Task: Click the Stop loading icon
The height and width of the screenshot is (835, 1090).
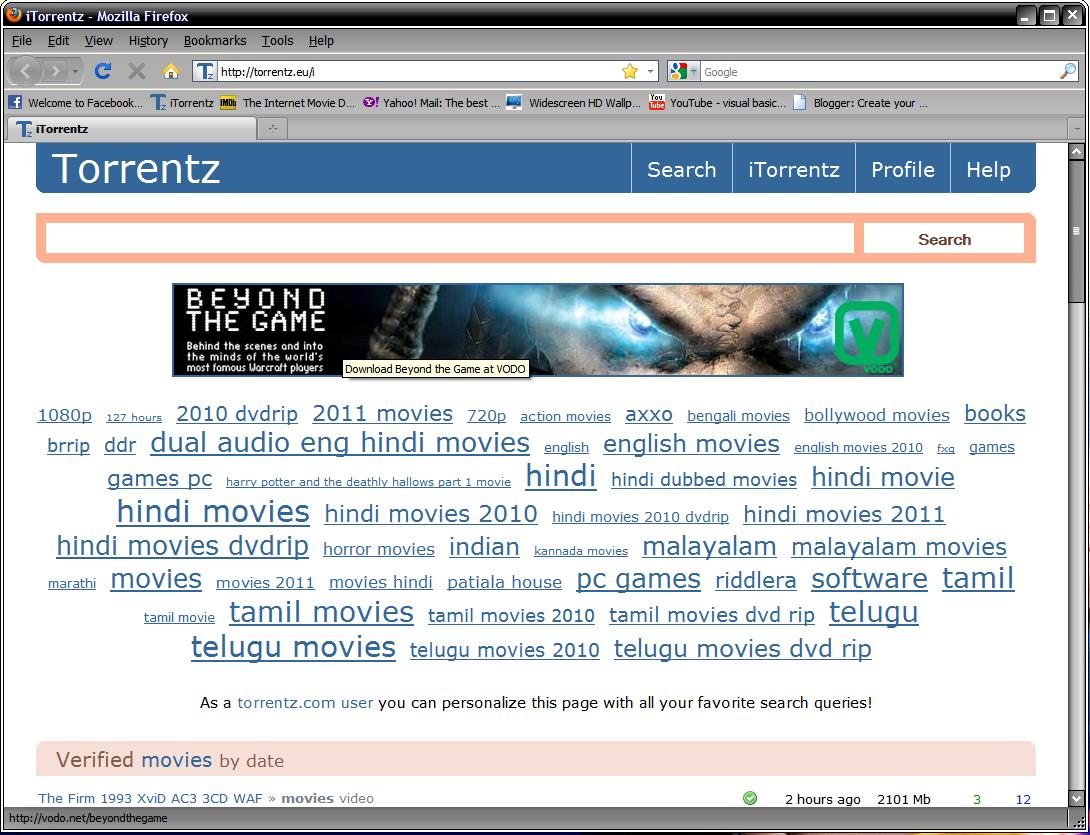Action: click(x=136, y=71)
